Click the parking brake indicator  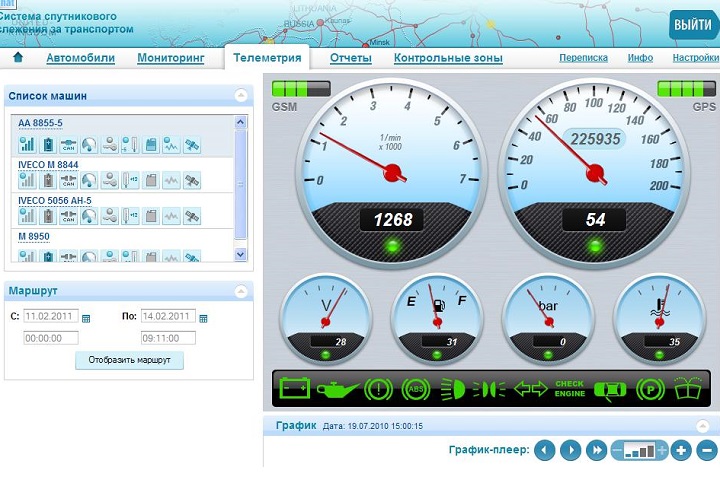tap(651, 389)
